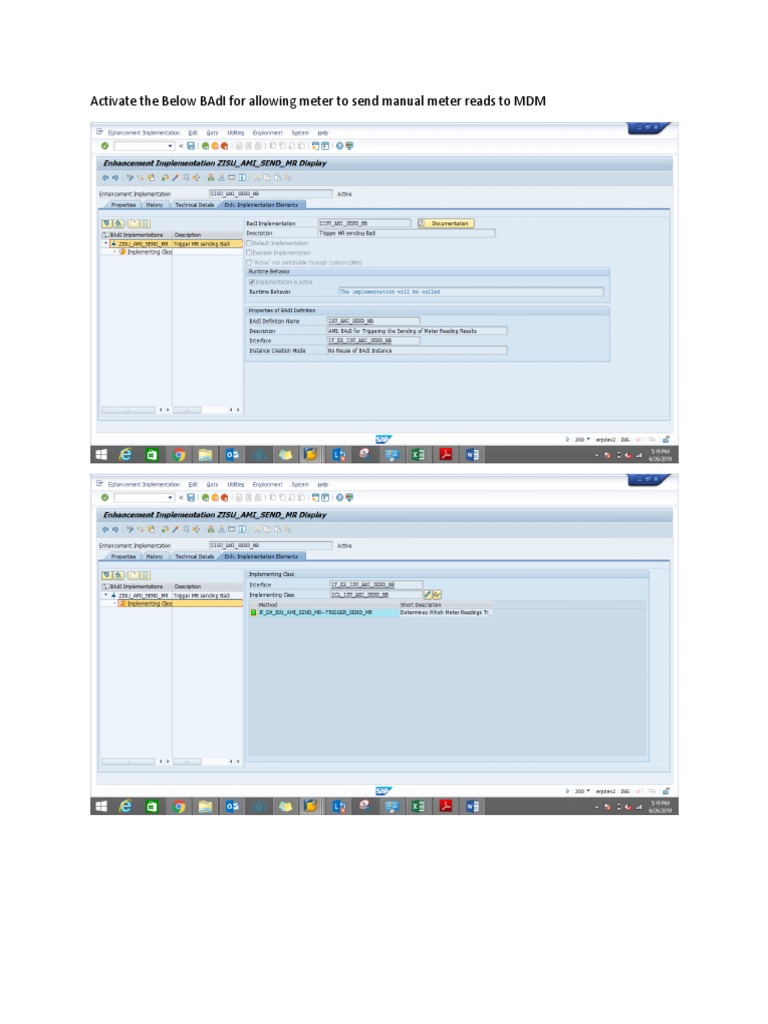Screen dimensions: 768x1024
Task: Click the red cancel icon in lower SAP toolbar
Action: (x=225, y=498)
